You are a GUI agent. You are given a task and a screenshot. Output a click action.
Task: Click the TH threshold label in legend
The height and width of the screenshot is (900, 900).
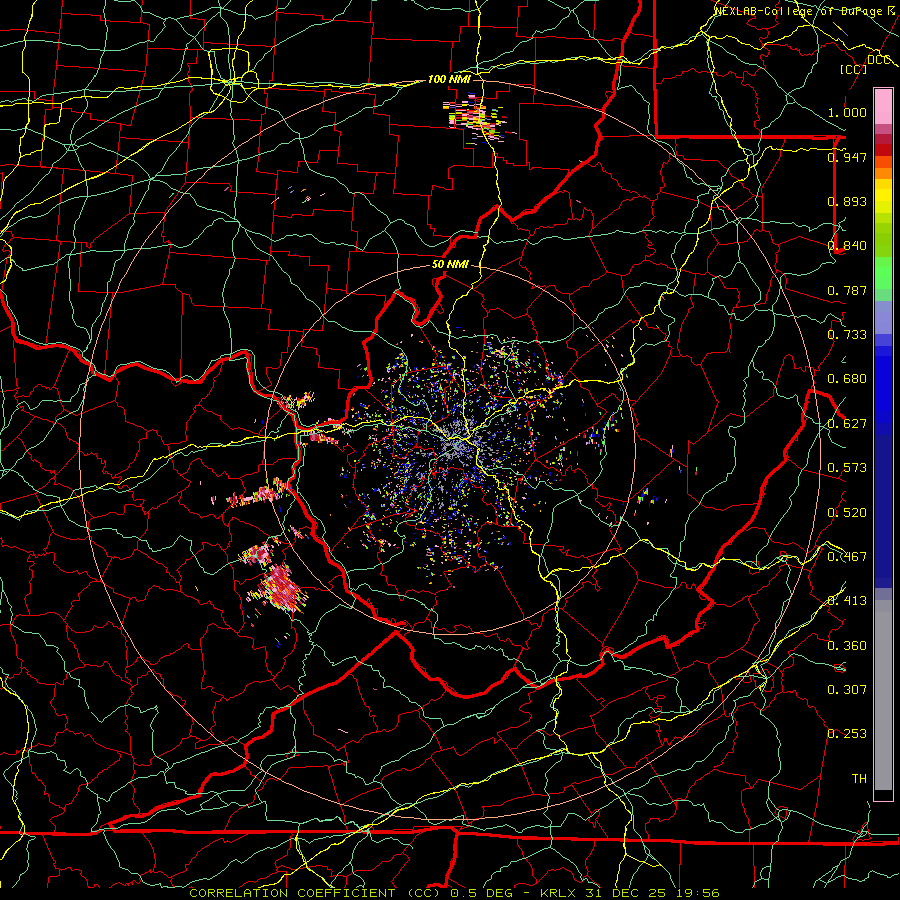(x=859, y=779)
